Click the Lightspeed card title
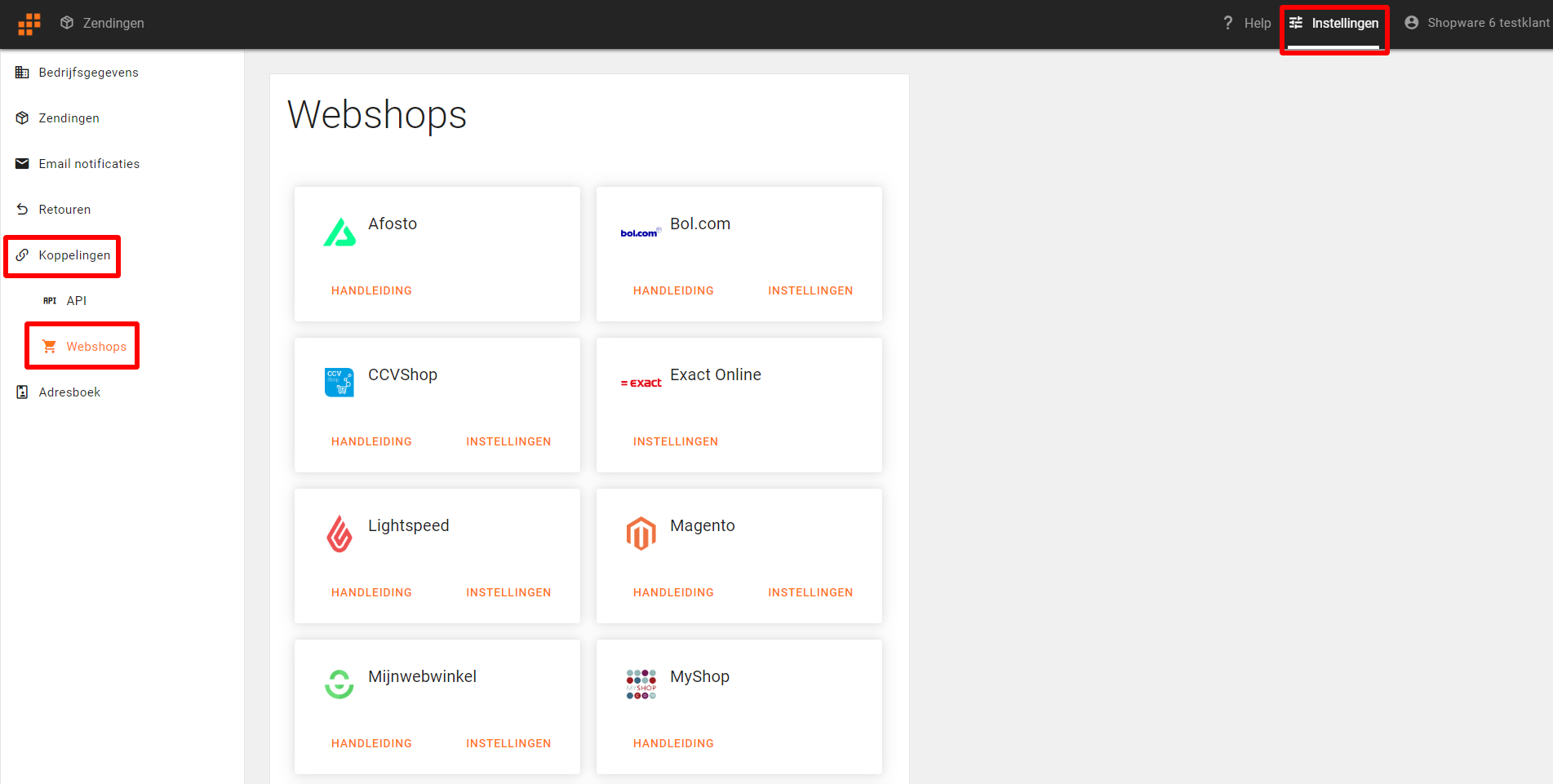The image size is (1553, 784). pyautogui.click(x=409, y=526)
